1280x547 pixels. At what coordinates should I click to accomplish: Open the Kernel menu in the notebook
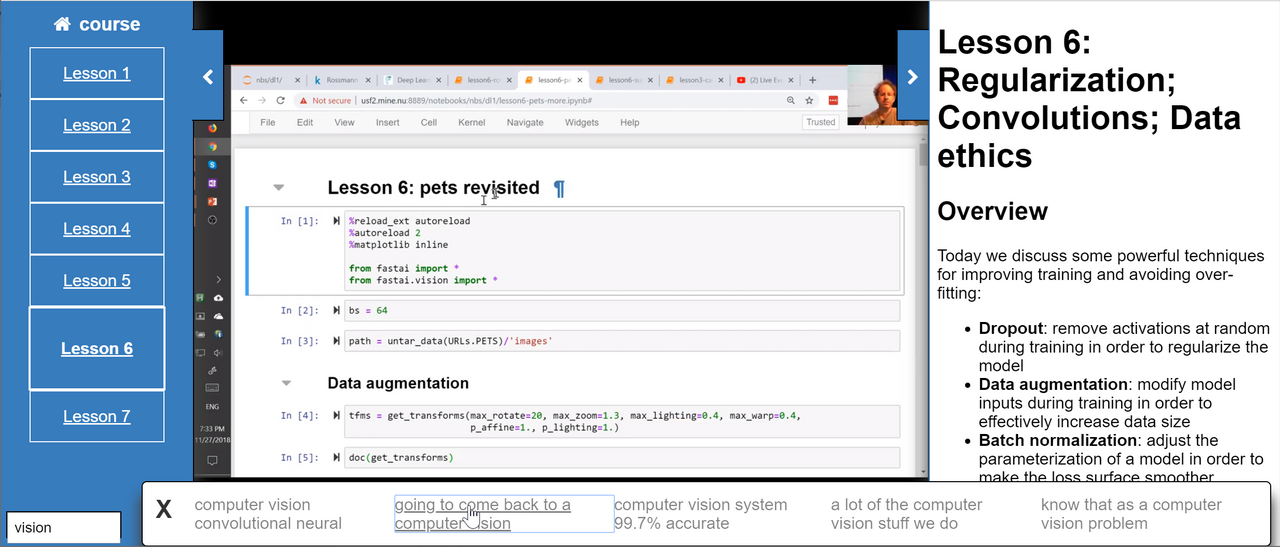(471, 122)
